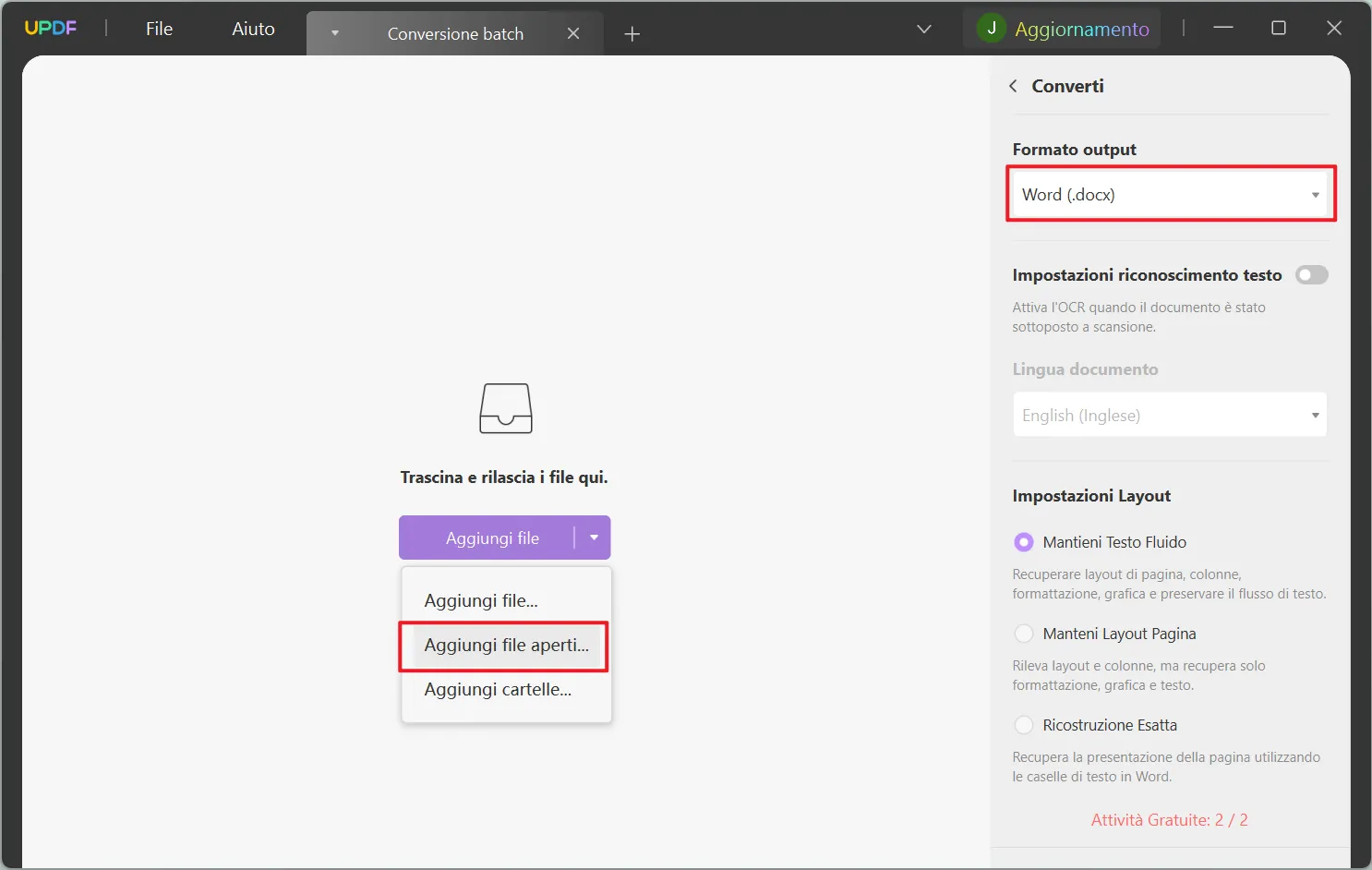The image size is (1372, 870).
Task: Click the UPDF logo
Action: pos(51,28)
